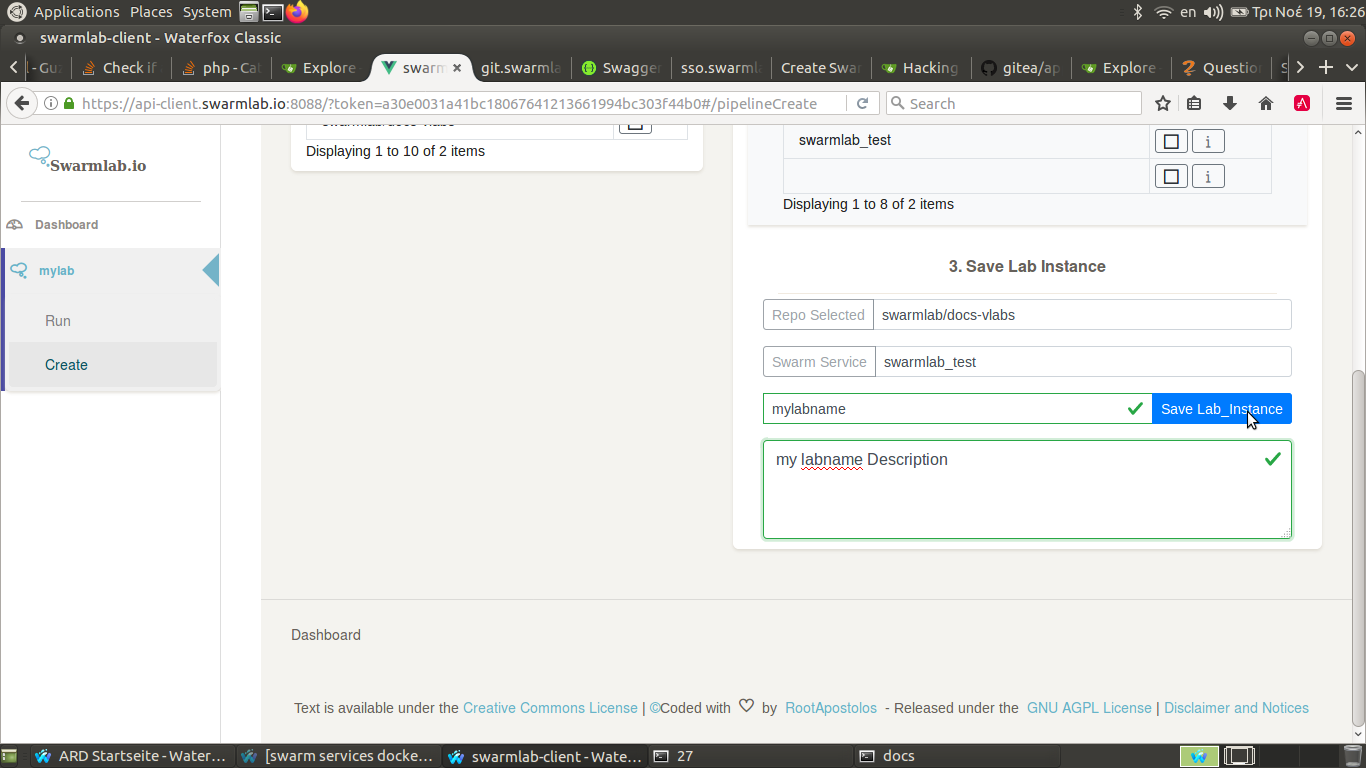This screenshot has height=768, width=1366.
Task: Click the red extension icon in the toolbar
Action: tap(1302, 103)
